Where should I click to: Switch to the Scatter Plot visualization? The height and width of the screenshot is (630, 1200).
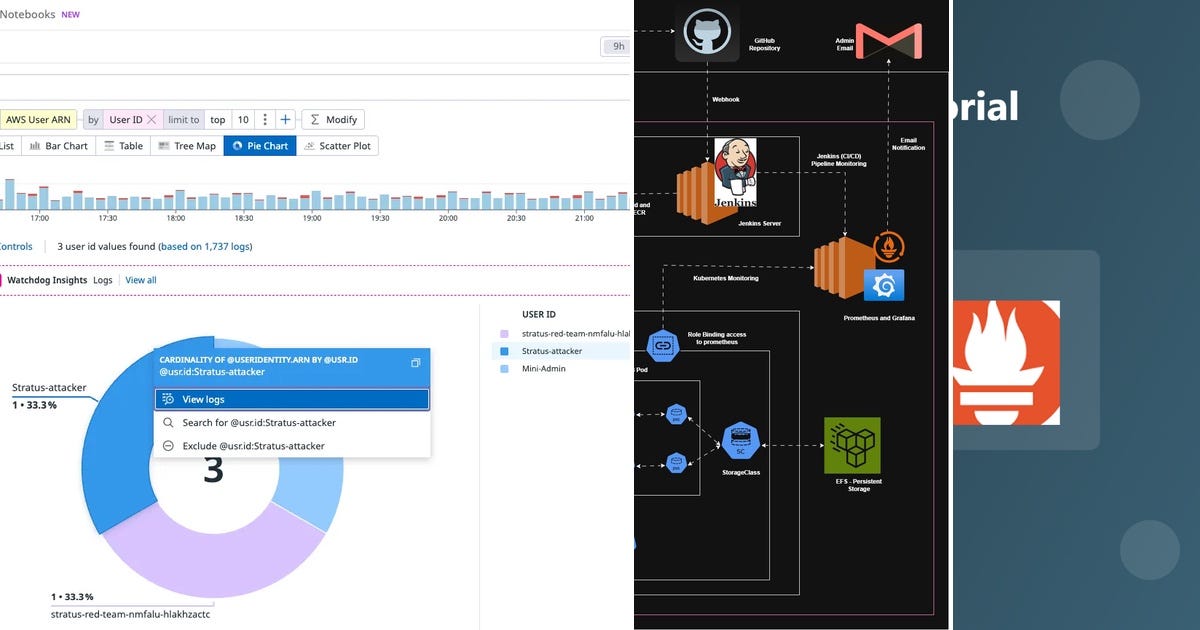pos(337,146)
